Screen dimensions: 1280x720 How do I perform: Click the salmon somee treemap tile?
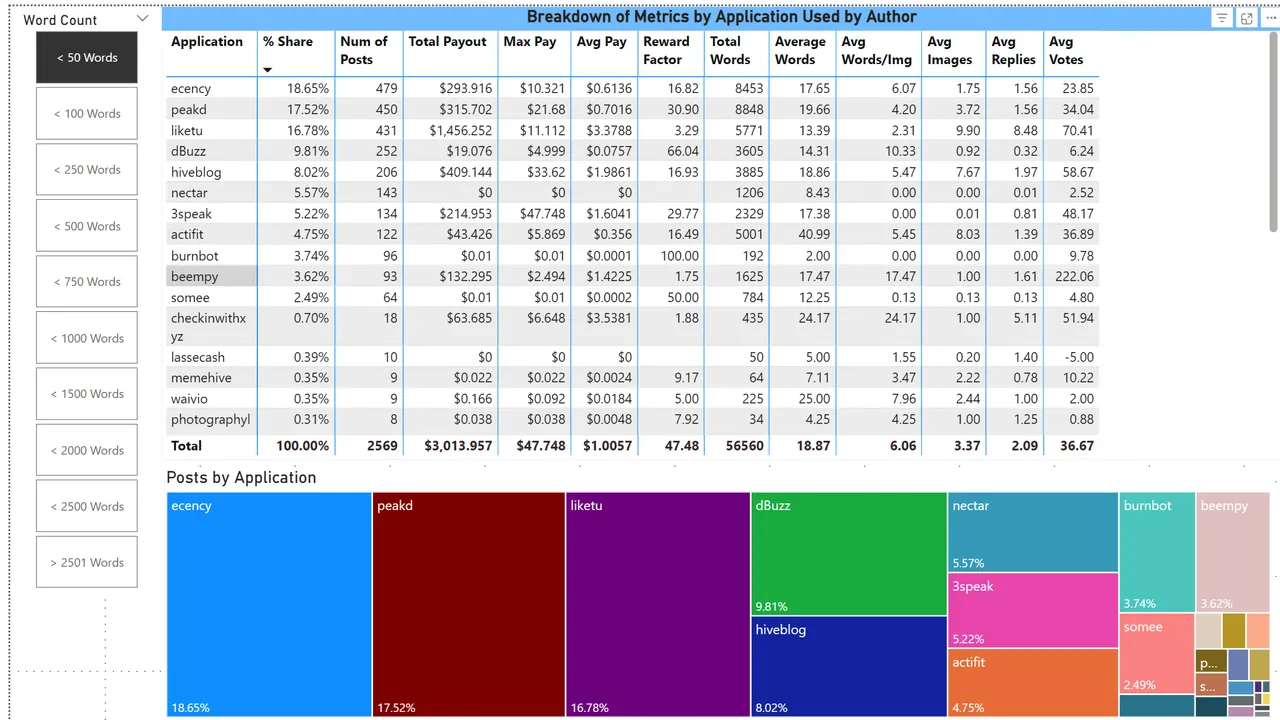point(1157,653)
